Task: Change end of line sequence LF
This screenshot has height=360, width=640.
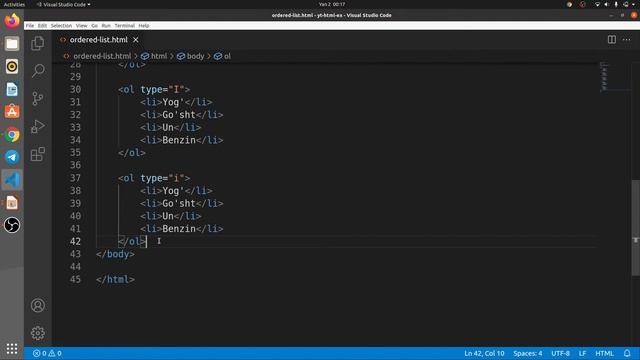Action: [x=582, y=353]
